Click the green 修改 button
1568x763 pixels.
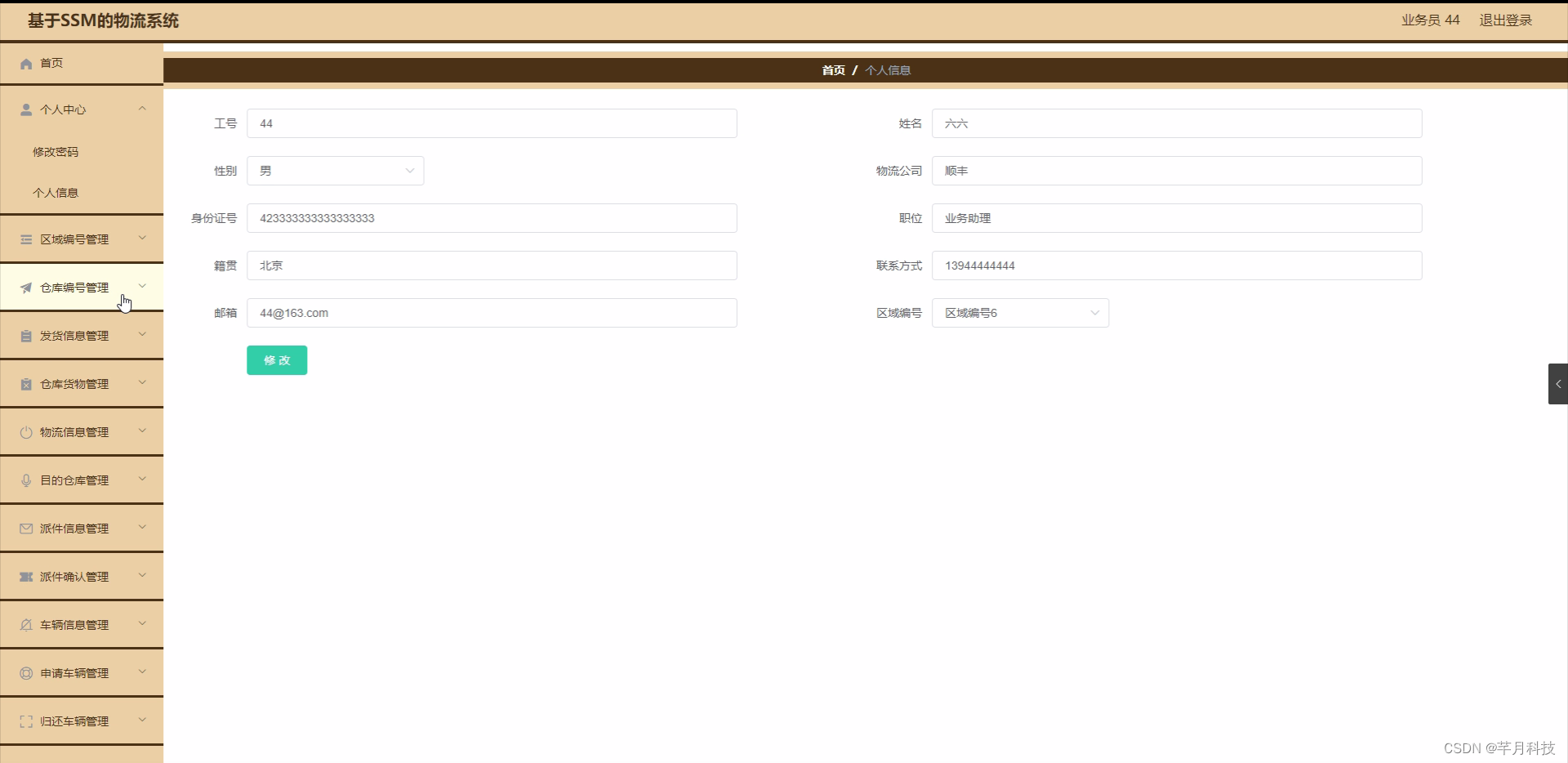click(x=276, y=359)
